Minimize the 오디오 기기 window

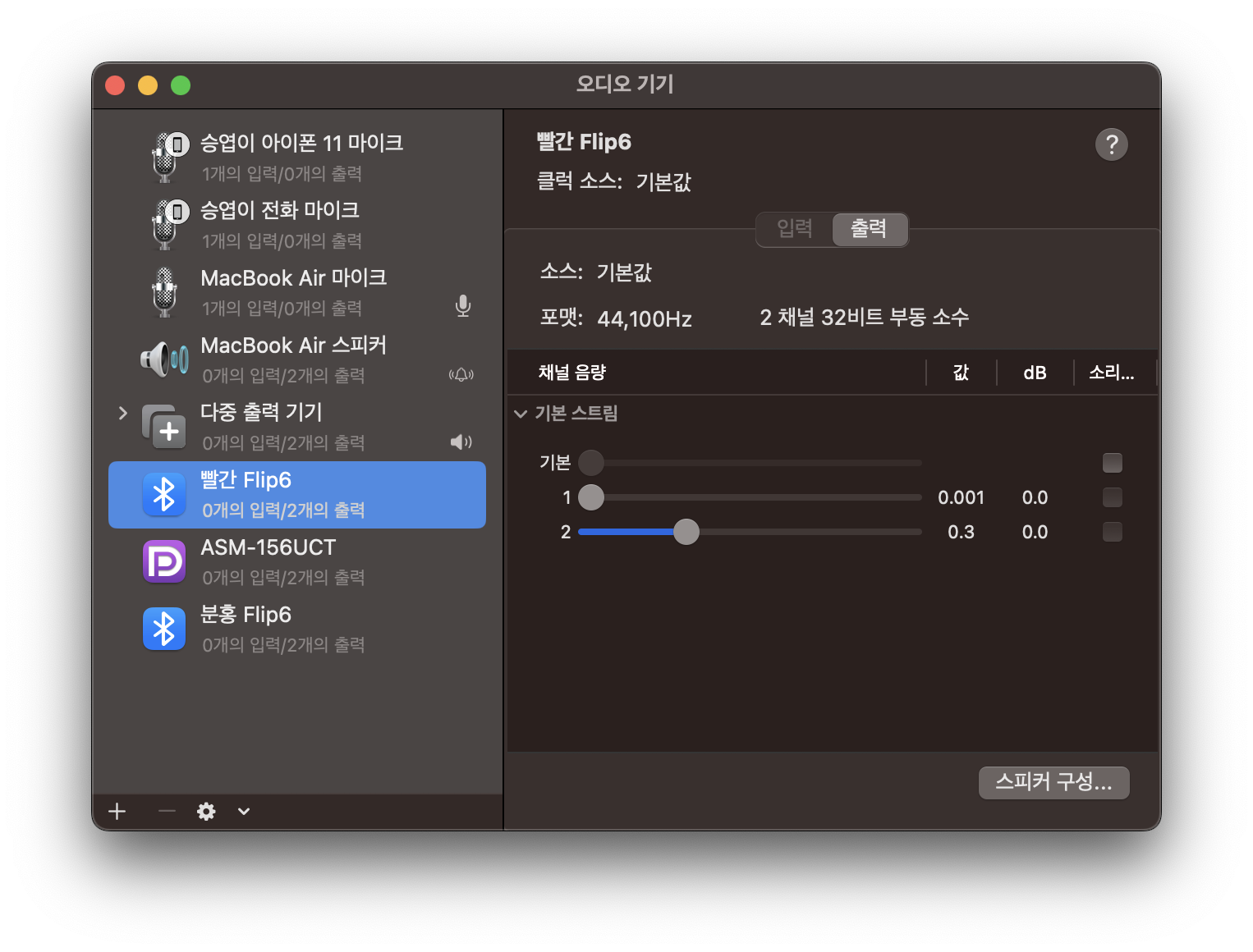click(x=148, y=85)
